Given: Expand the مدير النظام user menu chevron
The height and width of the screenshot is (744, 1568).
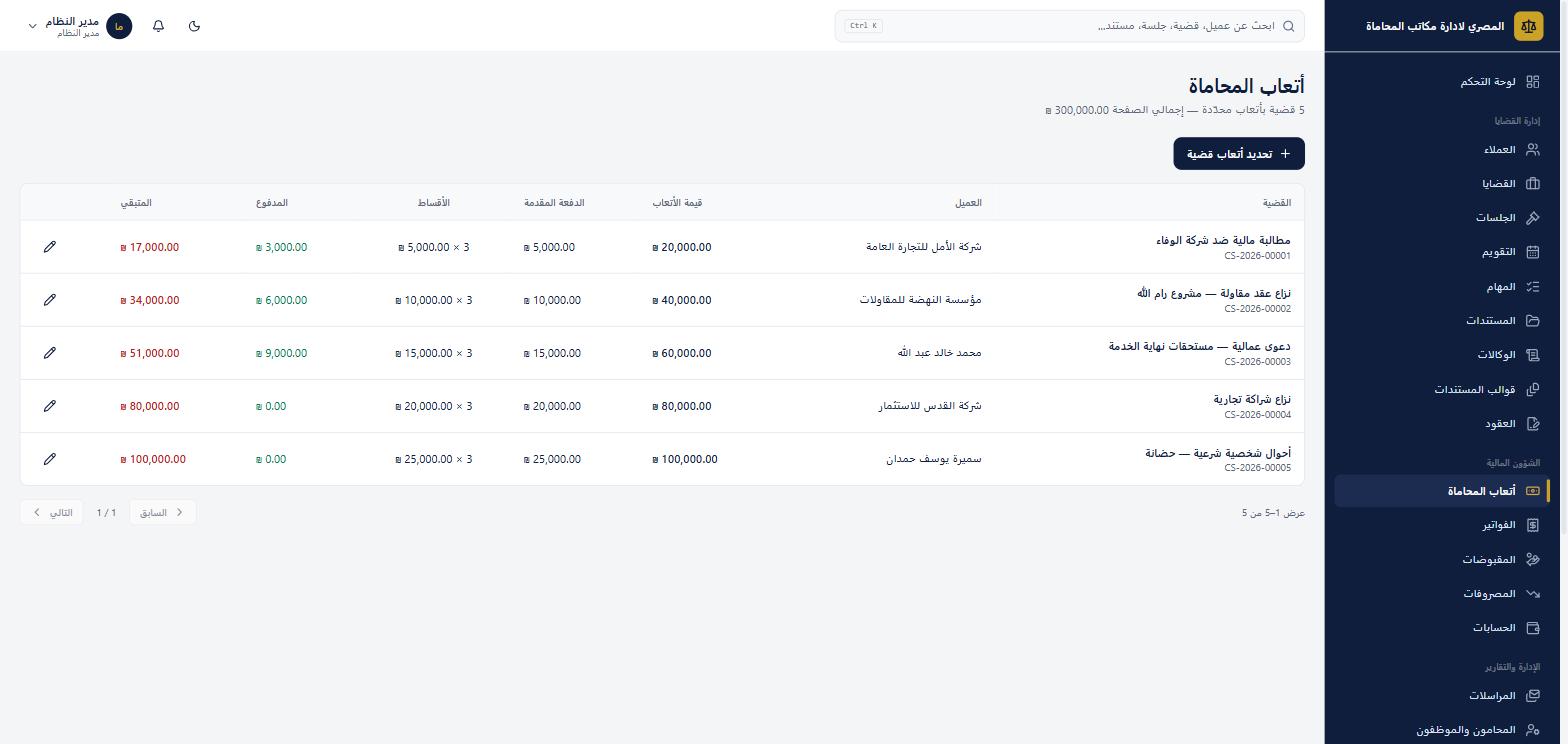Looking at the screenshot, I should [x=32, y=26].
